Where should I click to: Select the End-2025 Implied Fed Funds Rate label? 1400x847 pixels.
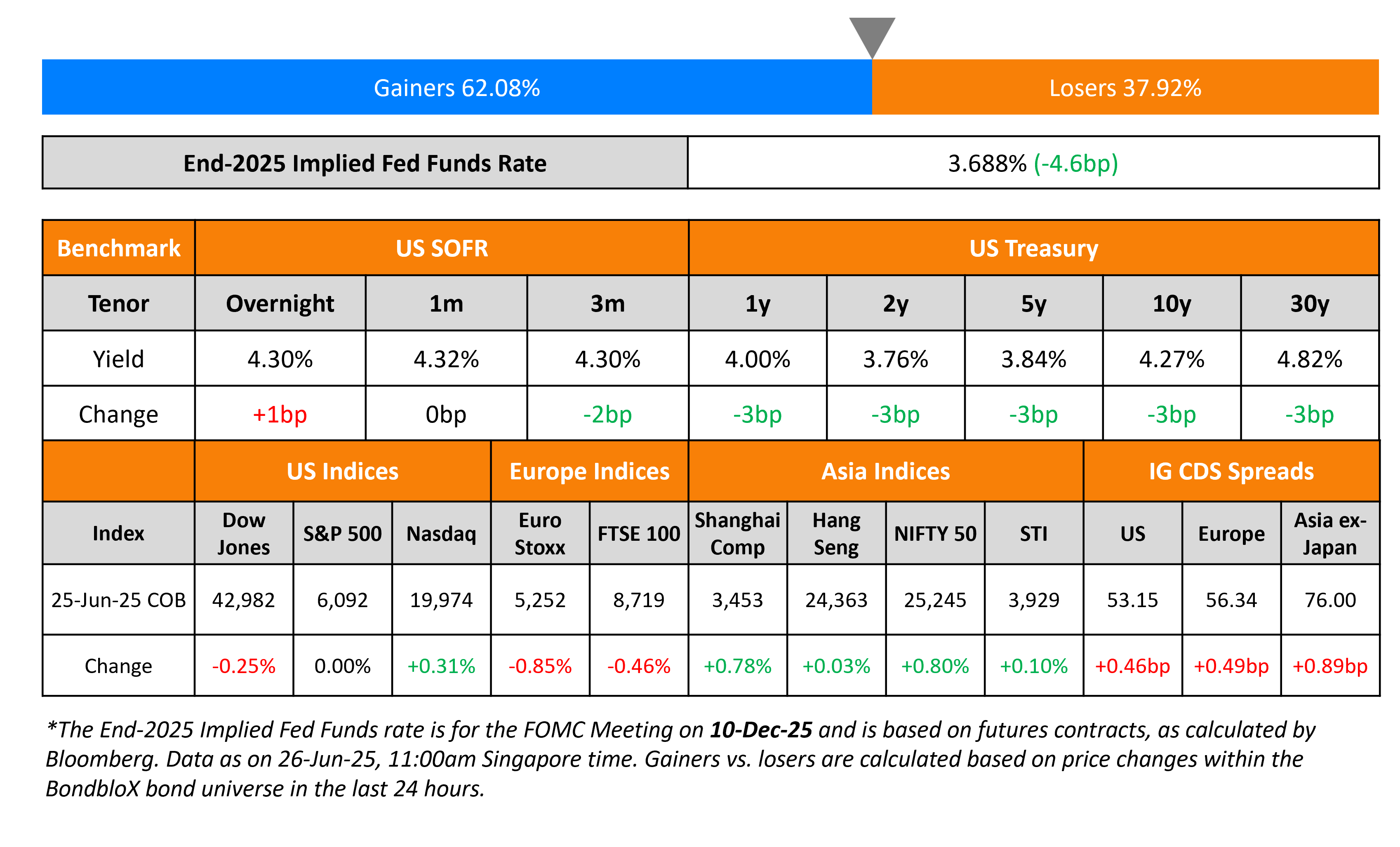(365, 163)
